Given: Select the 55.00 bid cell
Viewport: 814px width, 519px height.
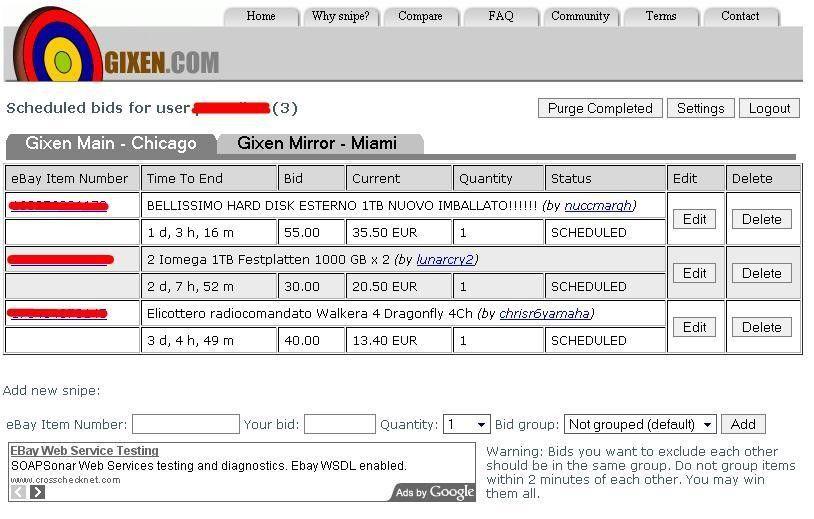Looking at the screenshot, I should click(311, 233).
